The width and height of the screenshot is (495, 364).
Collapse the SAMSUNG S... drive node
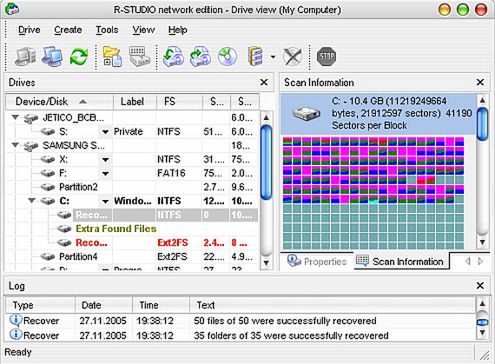pyautogui.click(x=15, y=145)
